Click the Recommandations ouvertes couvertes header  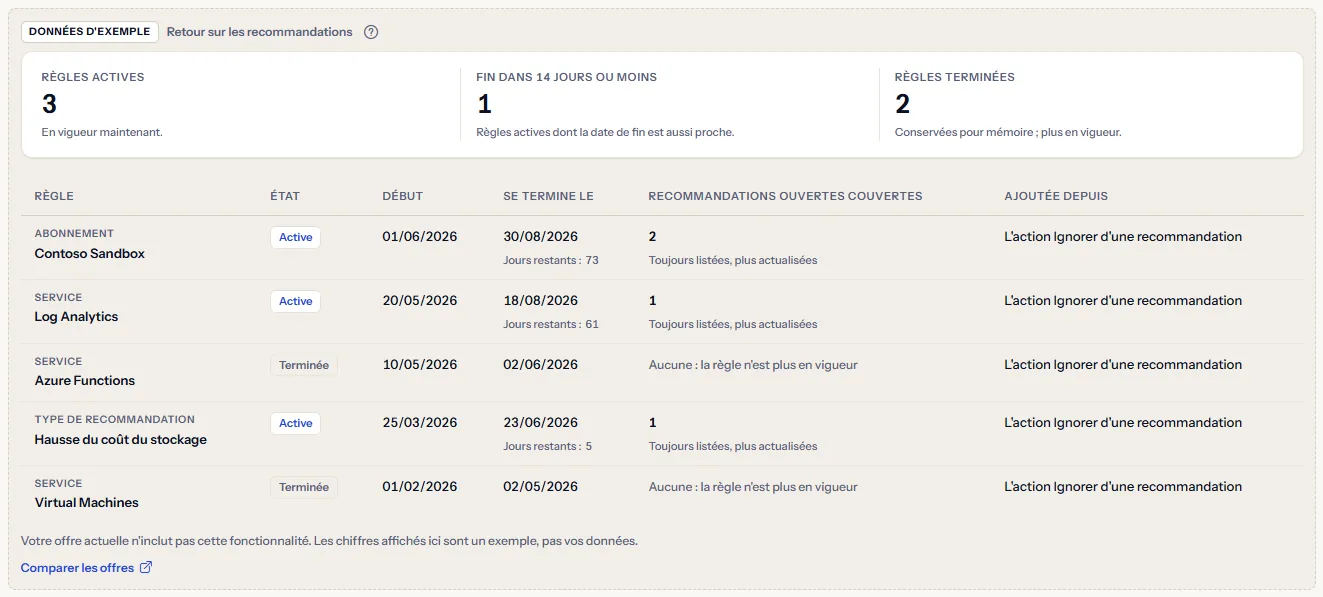click(x=785, y=196)
